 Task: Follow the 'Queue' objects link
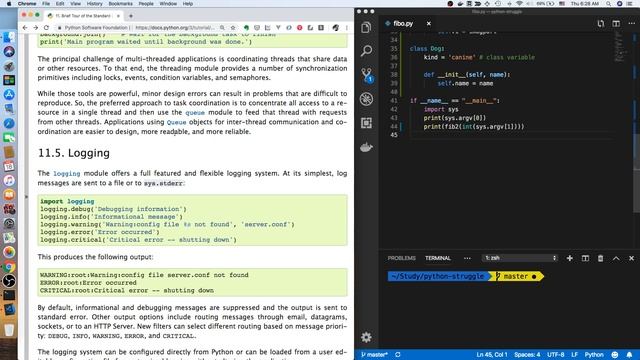176,122
